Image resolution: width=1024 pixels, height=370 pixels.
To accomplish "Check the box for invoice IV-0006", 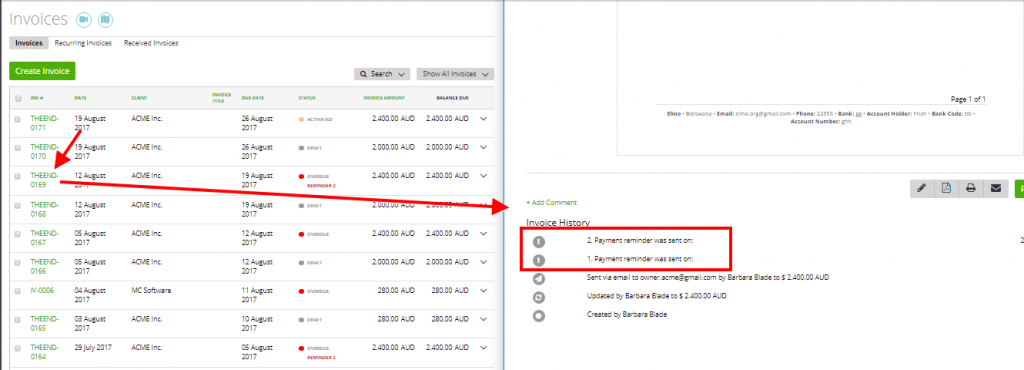I will tap(18, 291).
